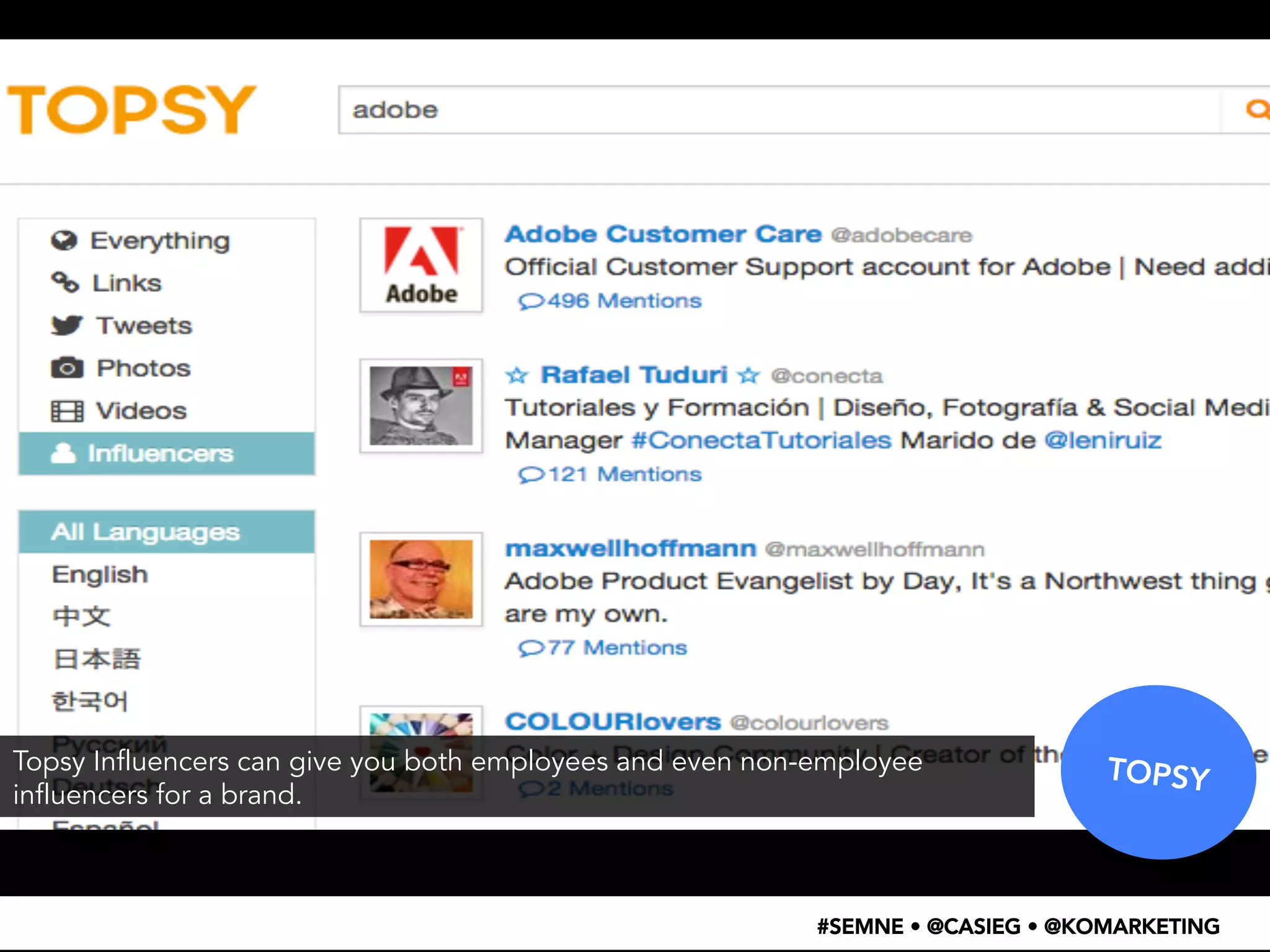Open the 496 Mentions link
Image resolution: width=1270 pixels, height=952 pixels.
coord(624,301)
